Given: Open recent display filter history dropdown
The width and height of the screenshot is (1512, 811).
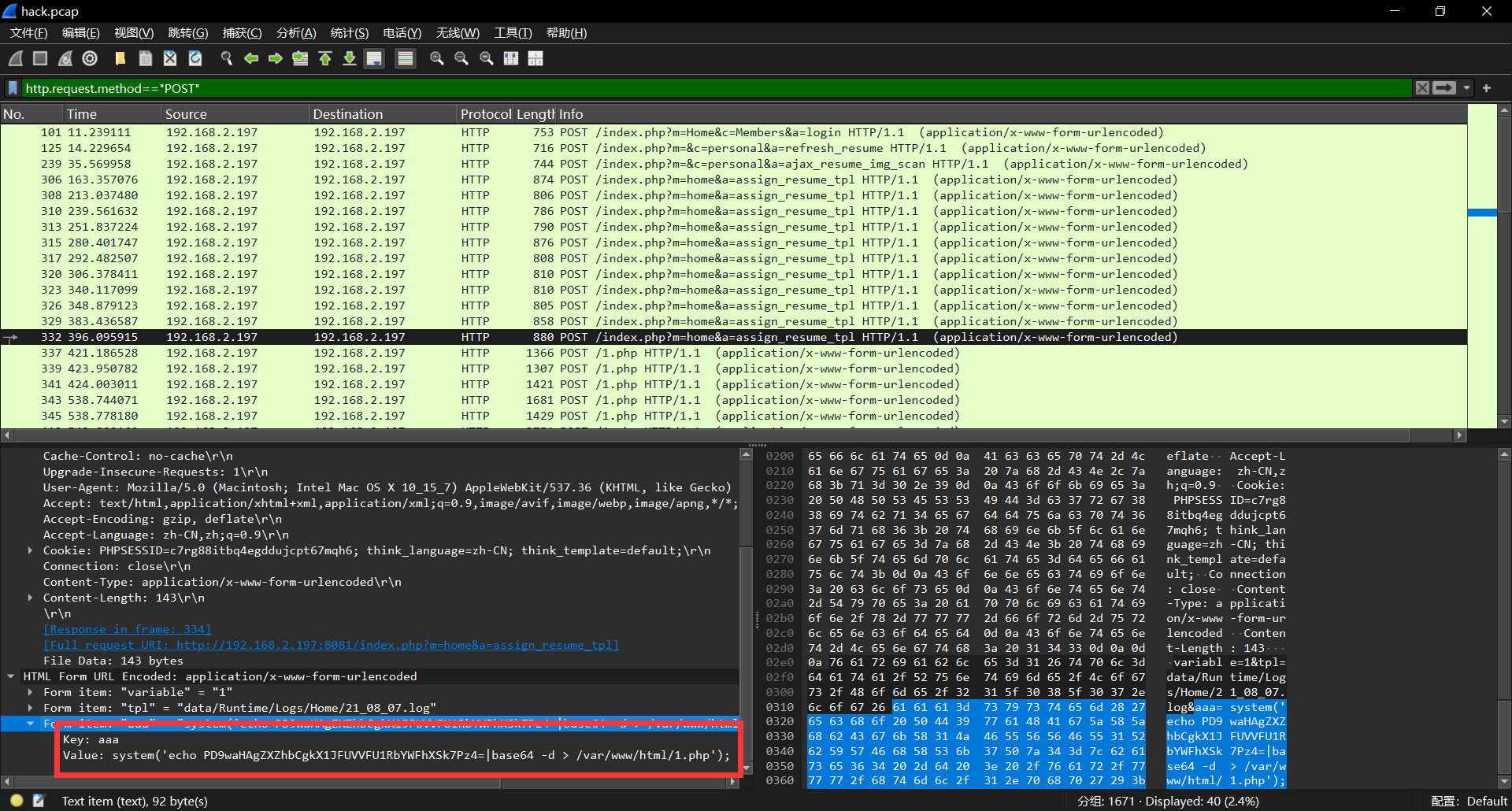Looking at the screenshot, I should pyautogui.click(x=1467, y=88).
